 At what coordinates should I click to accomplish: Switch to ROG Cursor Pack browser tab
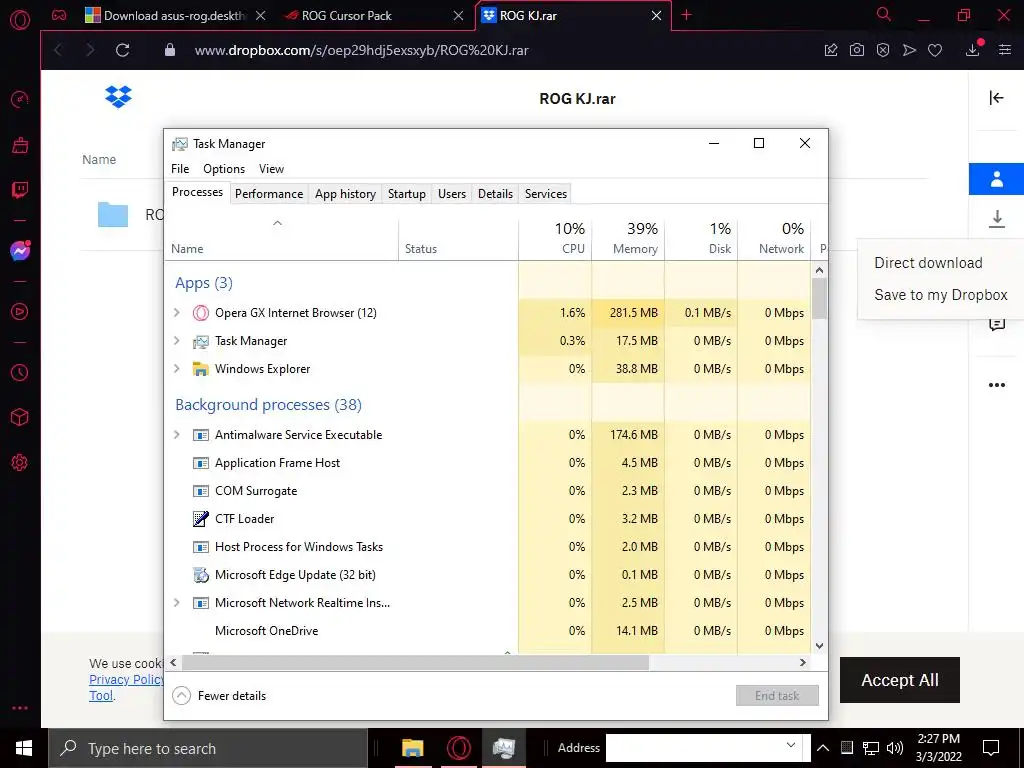tap(375, 16)
